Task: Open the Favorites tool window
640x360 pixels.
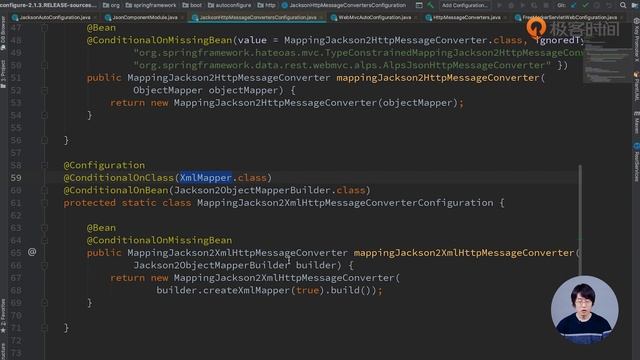Action: pos(3,316)
